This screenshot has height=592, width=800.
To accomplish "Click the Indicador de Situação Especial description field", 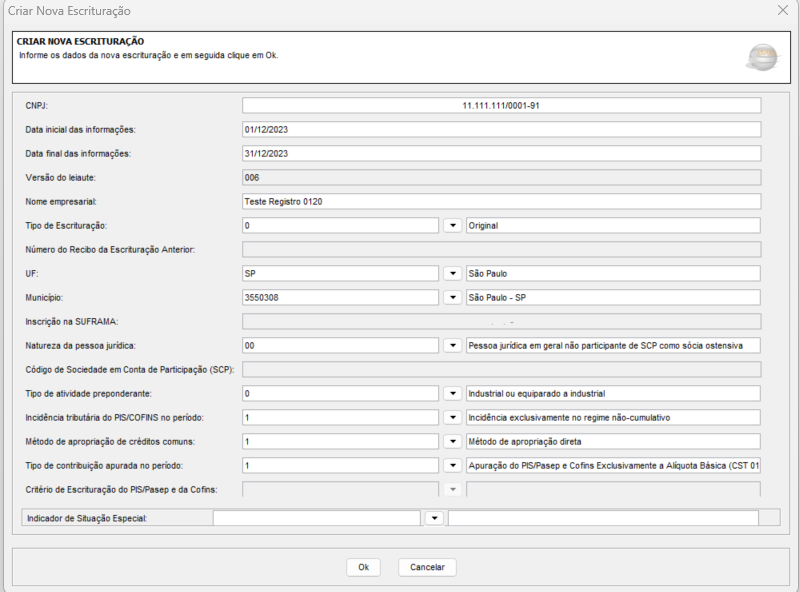I will pos(603,518).
